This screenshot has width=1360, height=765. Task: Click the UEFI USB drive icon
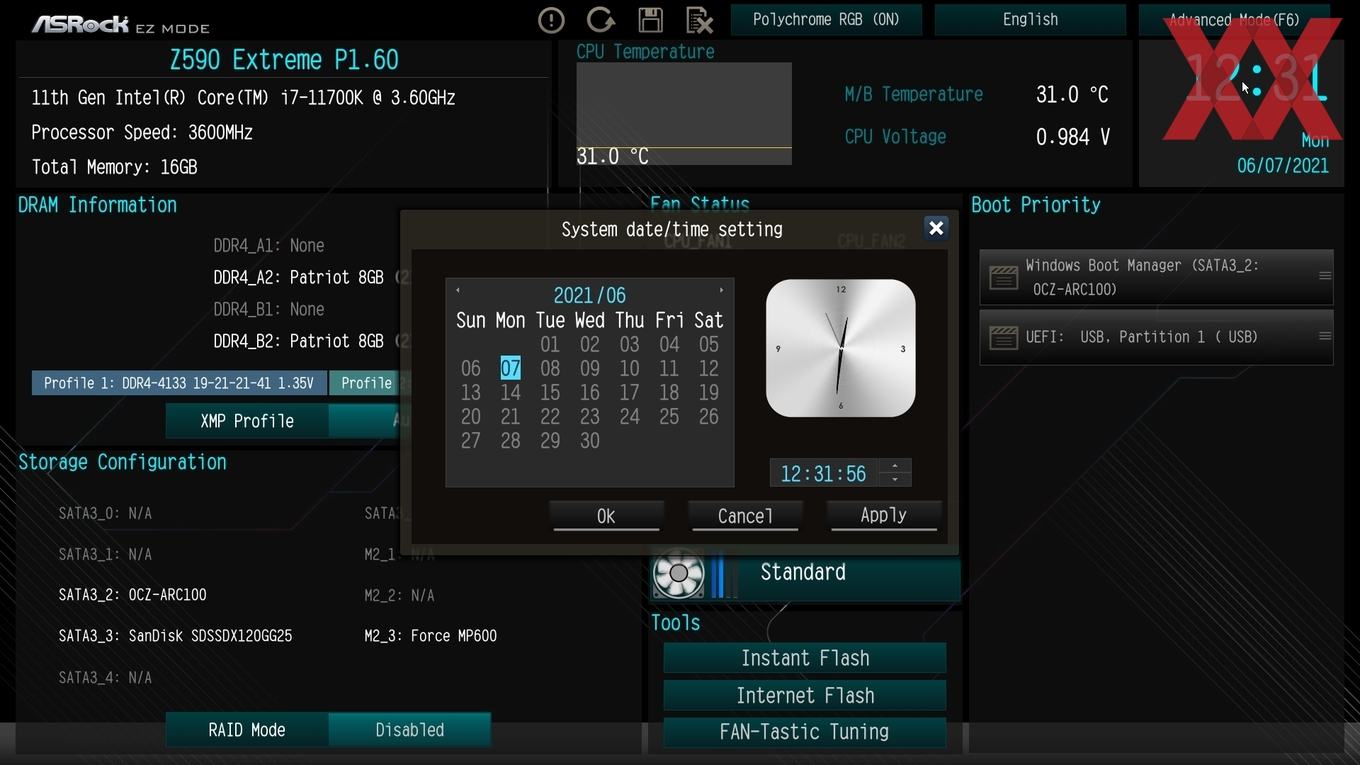coord(1003,337)
